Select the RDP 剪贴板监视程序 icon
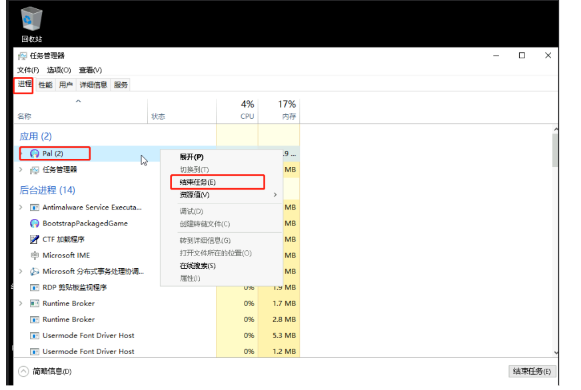This screenshot has width=581, height=390. [x=34, y=287]
